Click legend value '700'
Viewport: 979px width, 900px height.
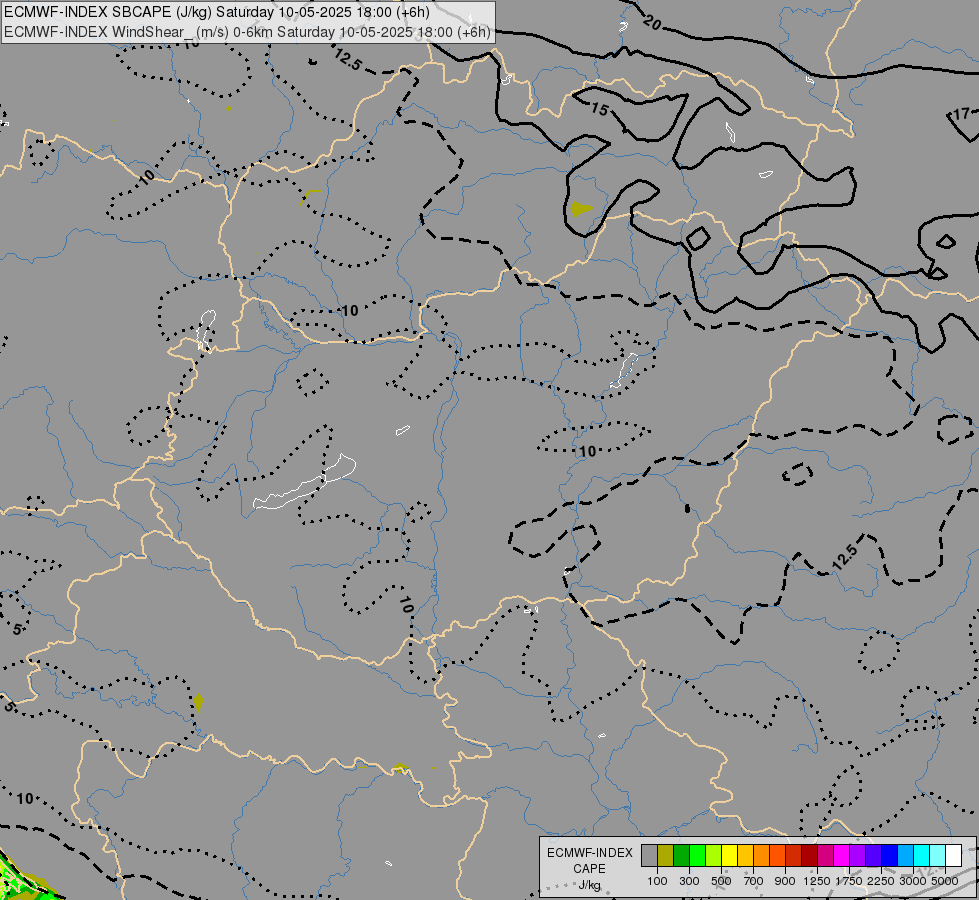pyautogui.click(x=754, y=881)
